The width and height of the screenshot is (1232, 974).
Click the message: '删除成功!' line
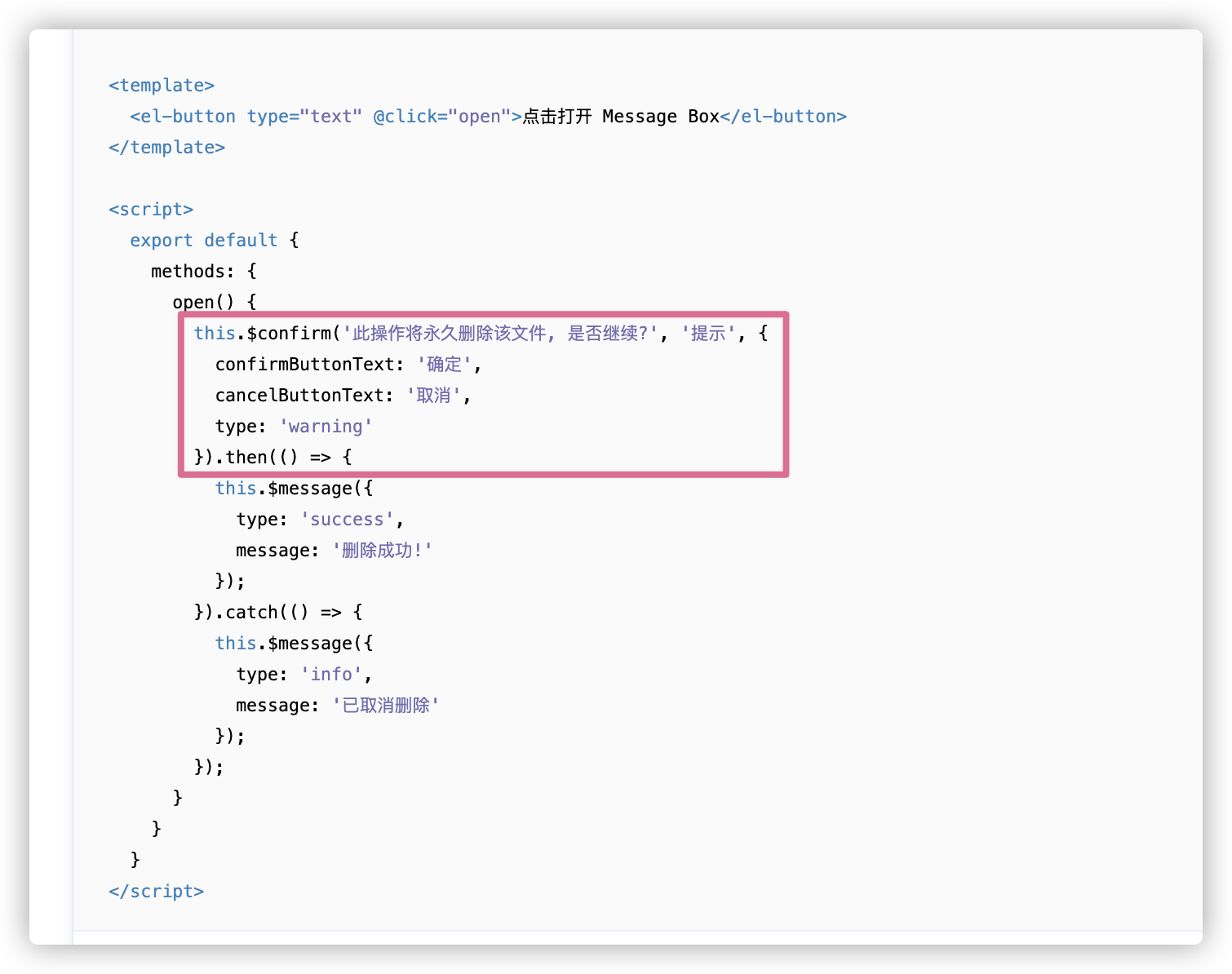334,551
